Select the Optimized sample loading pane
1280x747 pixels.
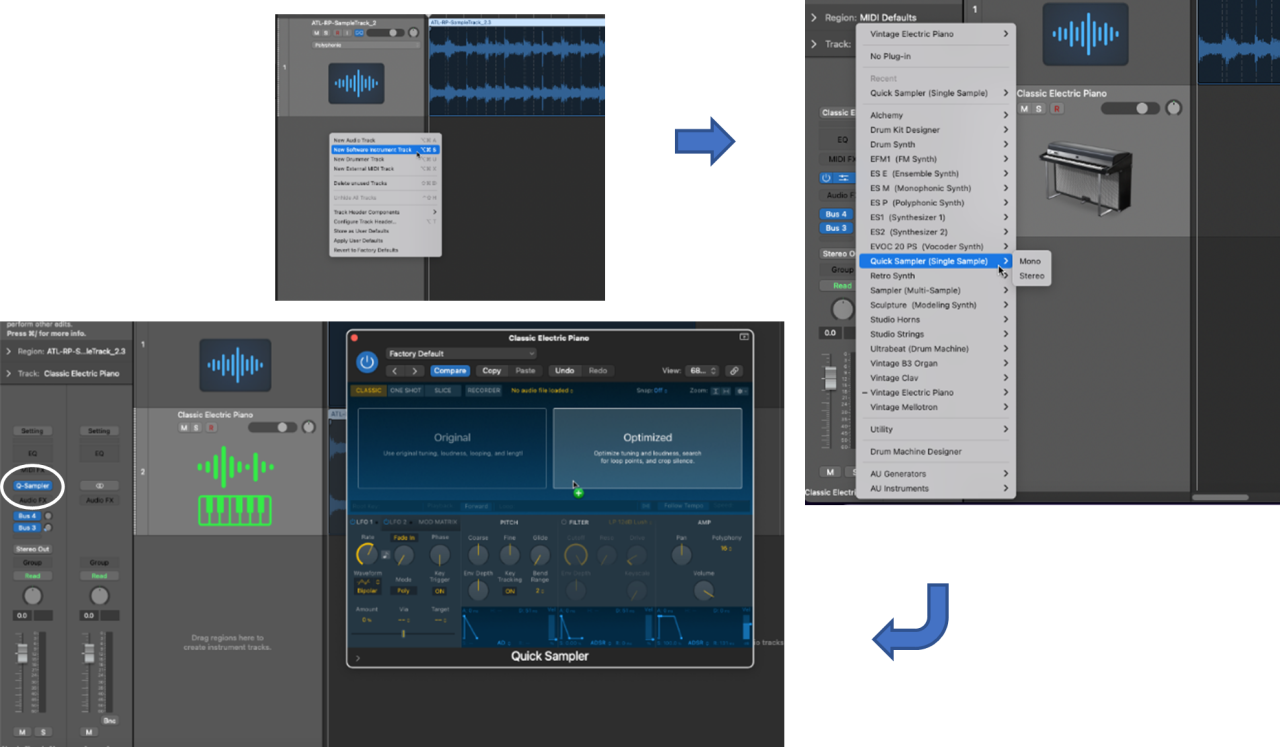[x=647, y=450]
